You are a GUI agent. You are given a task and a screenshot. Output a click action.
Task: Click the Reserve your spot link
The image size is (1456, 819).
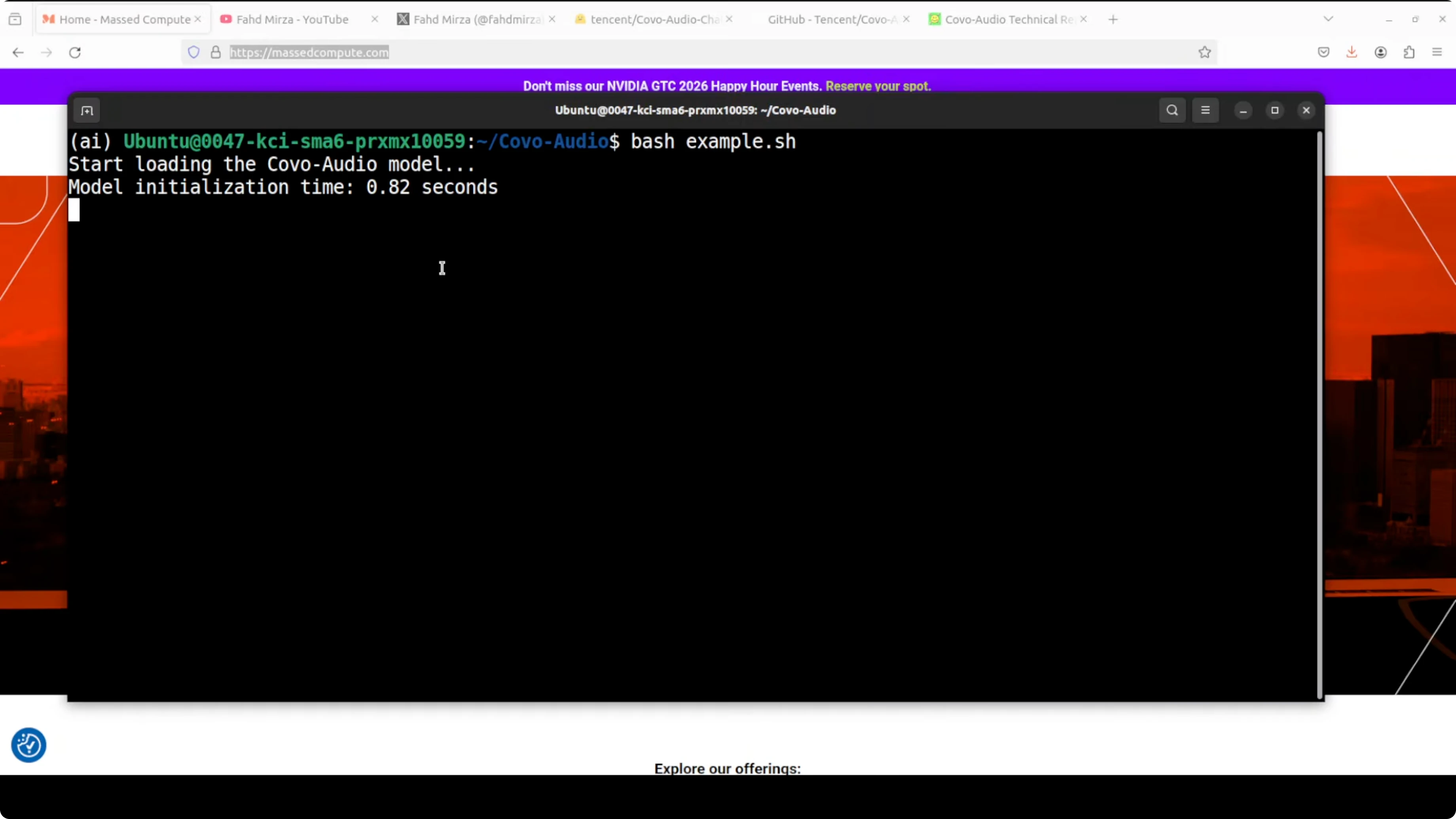(878, 86)
